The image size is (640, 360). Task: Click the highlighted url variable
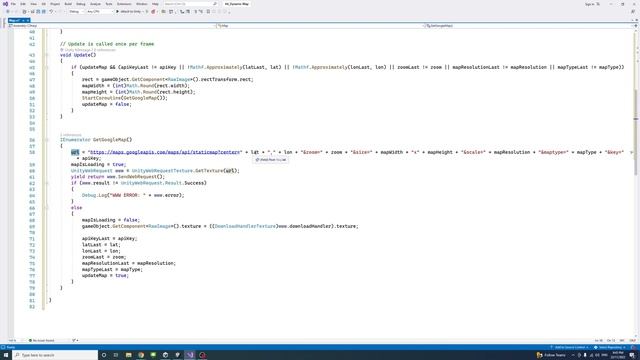[x=75, y=152]
